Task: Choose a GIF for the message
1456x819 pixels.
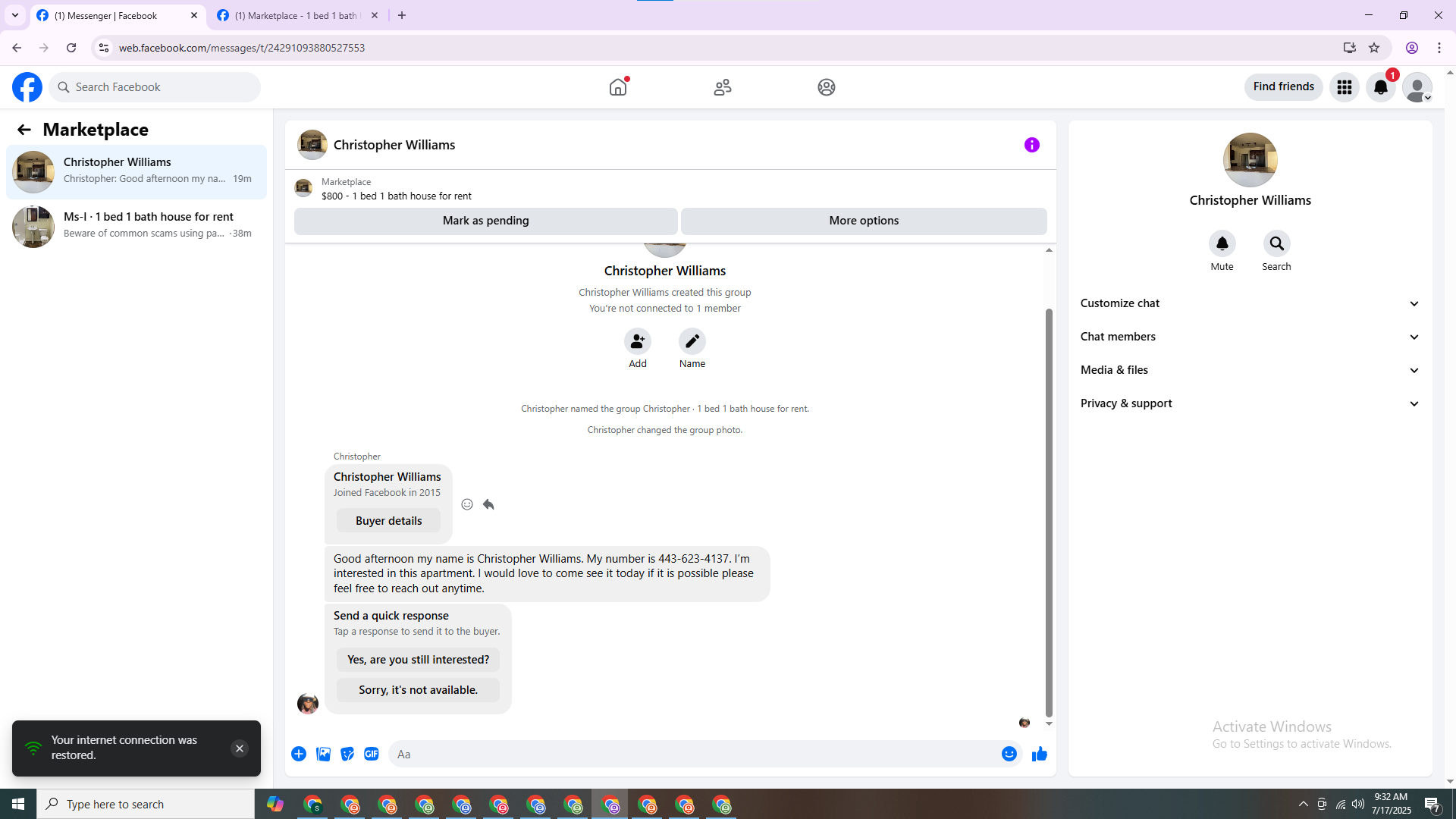Action: point(372,754)
